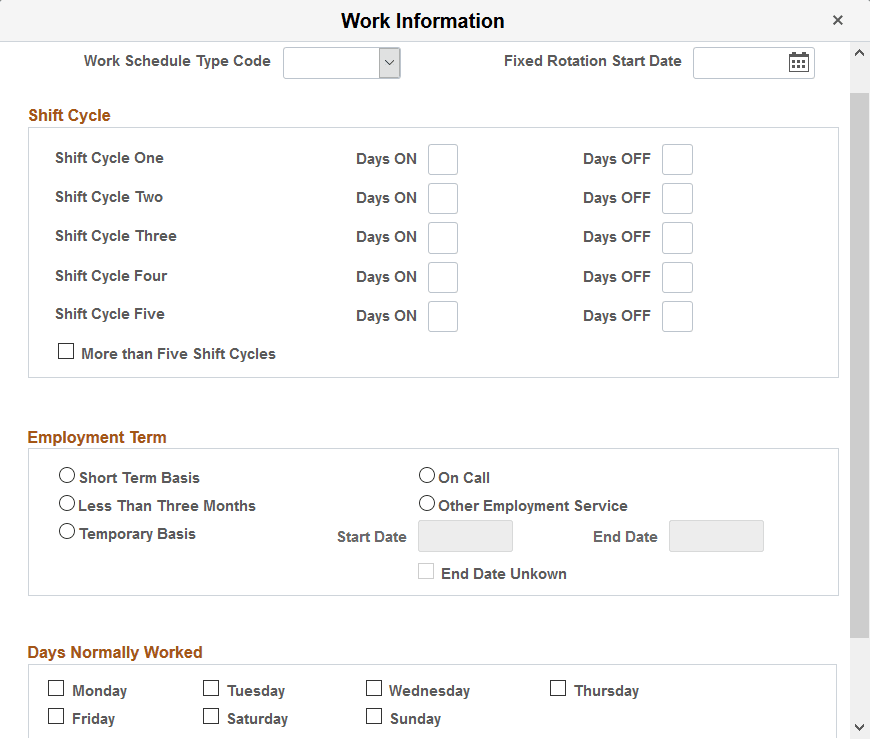Open the Fixed Rotation Start Date calendar picker

pyautogui.click(x=799, y=62)
